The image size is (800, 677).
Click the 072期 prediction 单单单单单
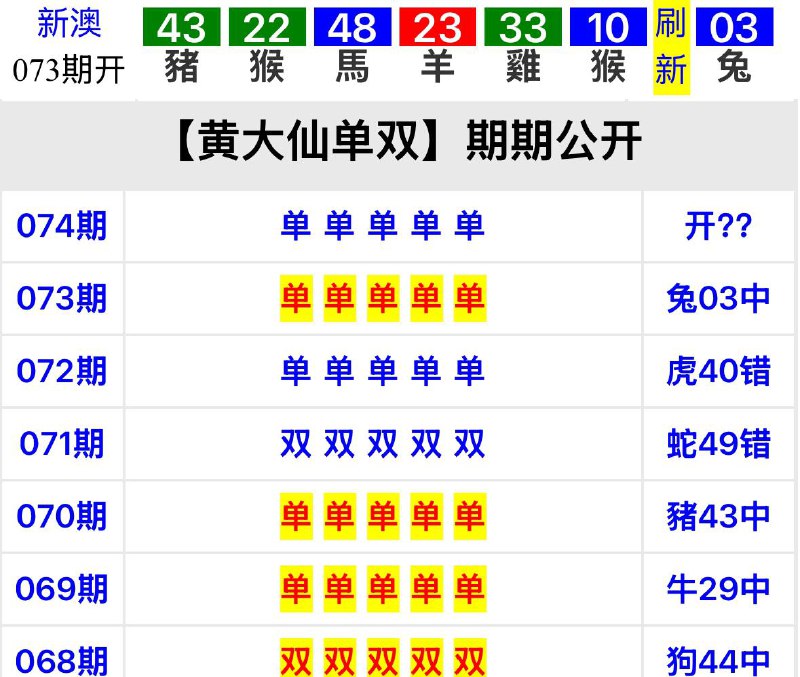coord(383,371)
